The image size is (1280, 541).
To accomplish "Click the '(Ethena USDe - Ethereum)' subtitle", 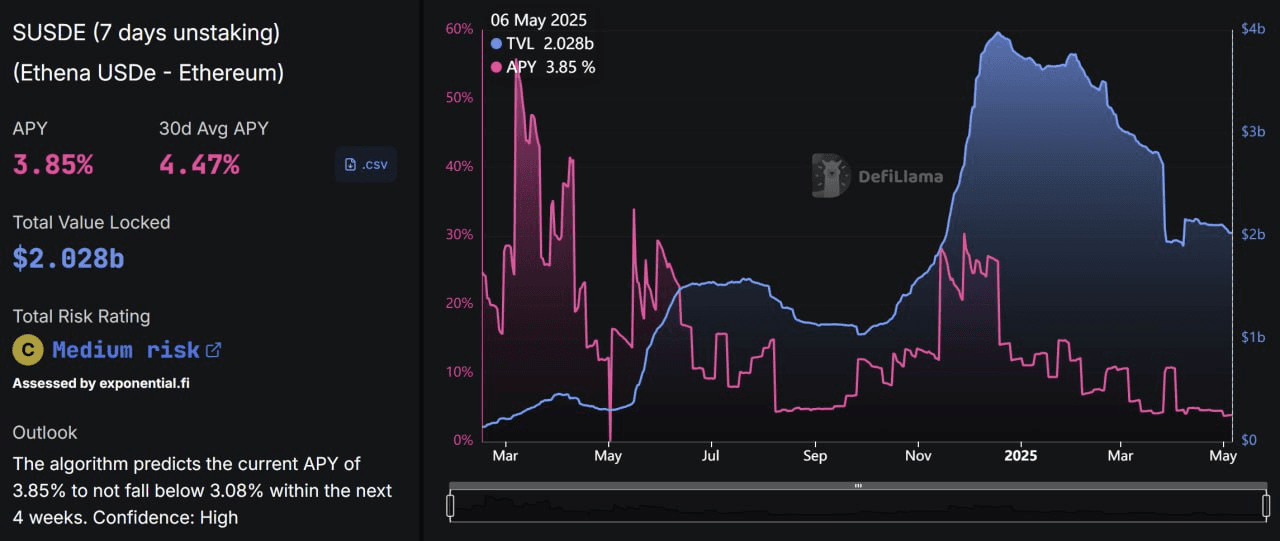I will point(148,73).
